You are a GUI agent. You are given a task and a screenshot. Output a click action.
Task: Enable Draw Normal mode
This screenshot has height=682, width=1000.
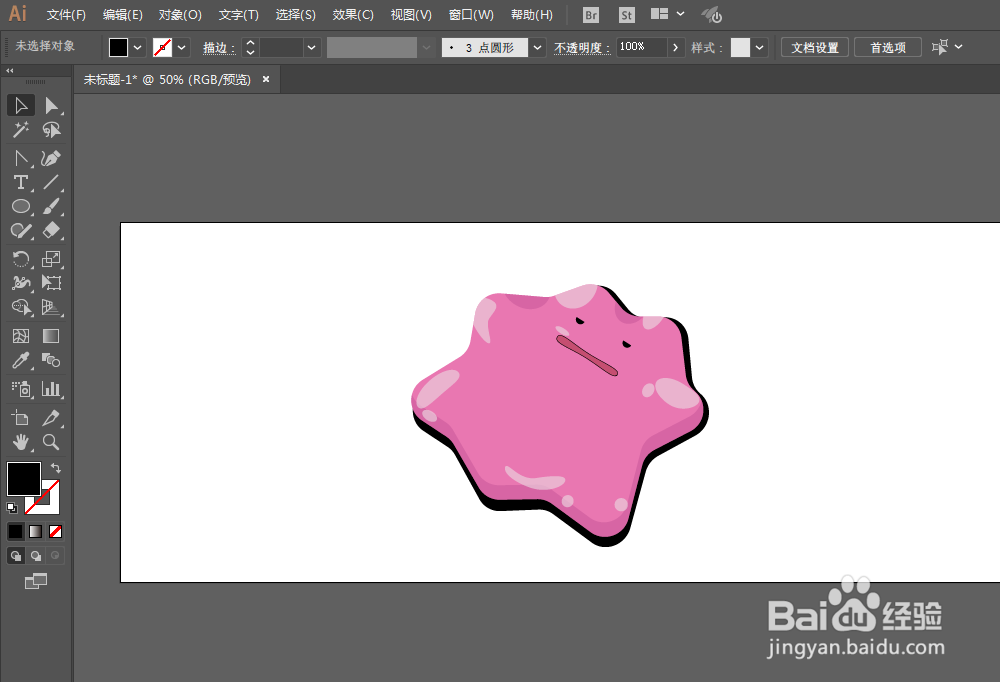point(15,556)
